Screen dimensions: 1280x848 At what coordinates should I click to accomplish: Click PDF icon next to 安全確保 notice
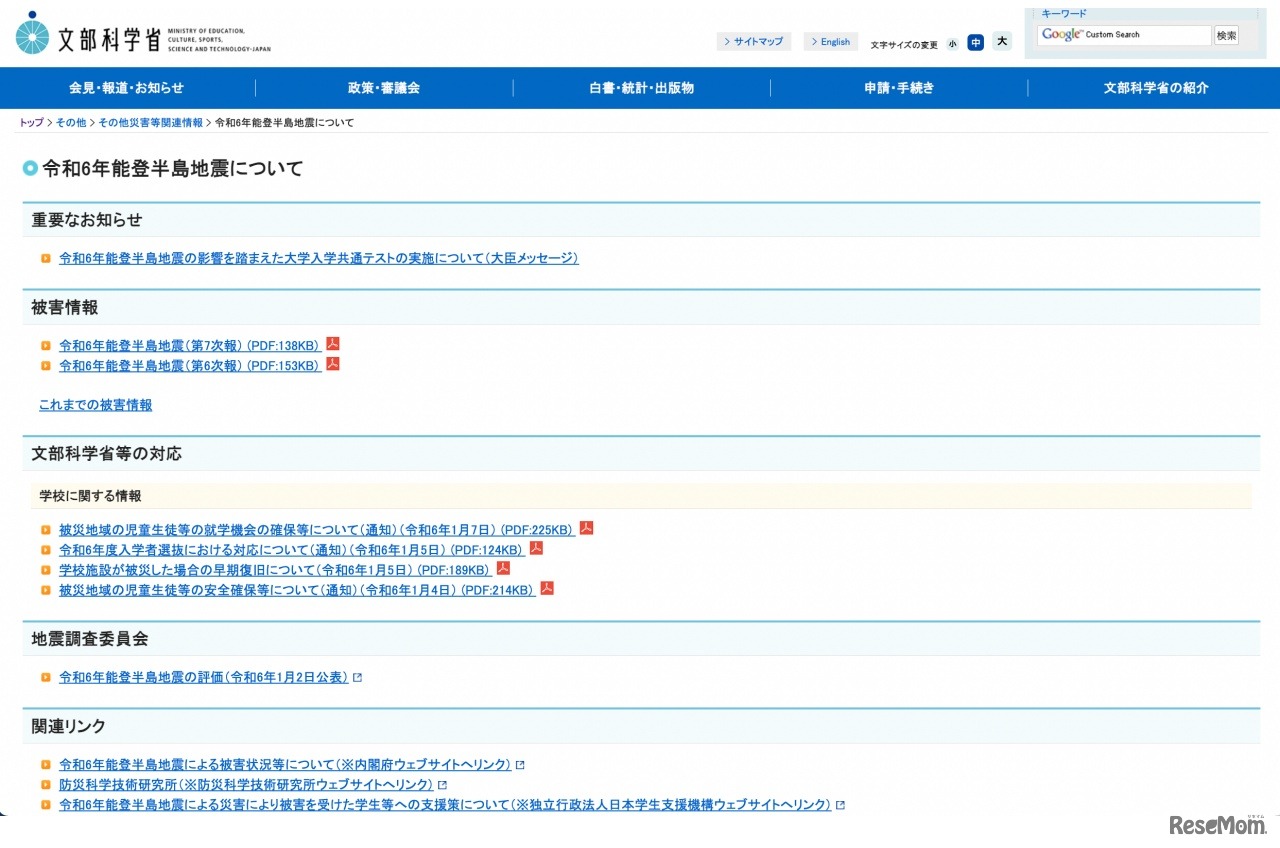pyautogui.click(x=547, y=588)
